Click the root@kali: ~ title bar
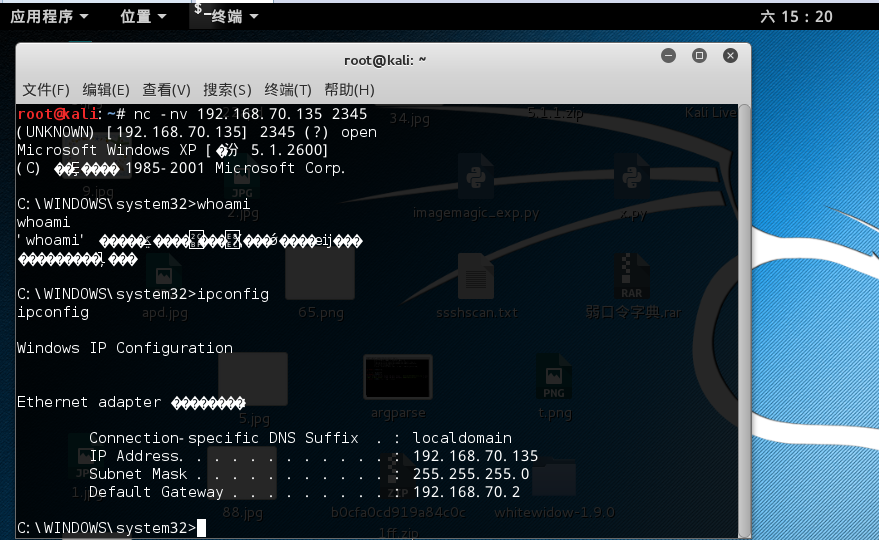Screen dimensions: 879x540 [x=385, y=60]
